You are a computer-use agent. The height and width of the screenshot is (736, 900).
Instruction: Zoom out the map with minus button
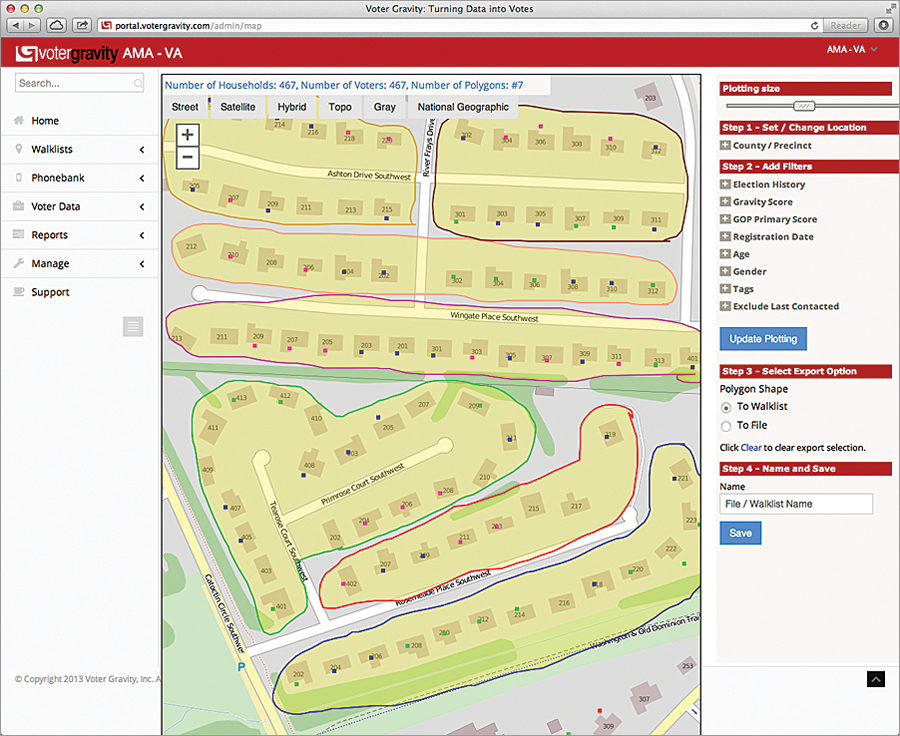coord(187,157)
